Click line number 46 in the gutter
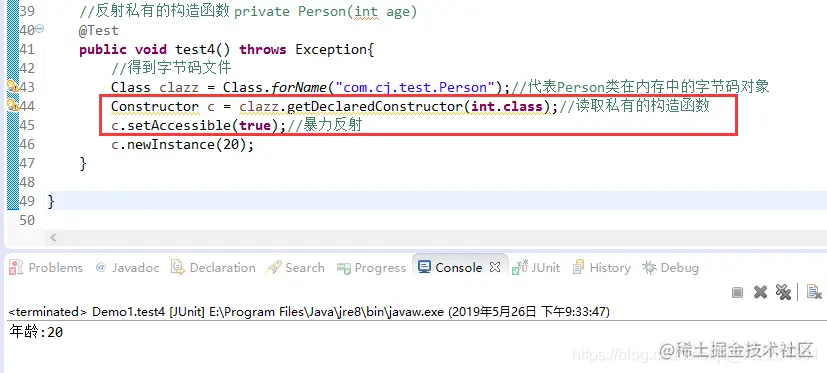Screen dimensions: 827x373 tap(26, 144)
